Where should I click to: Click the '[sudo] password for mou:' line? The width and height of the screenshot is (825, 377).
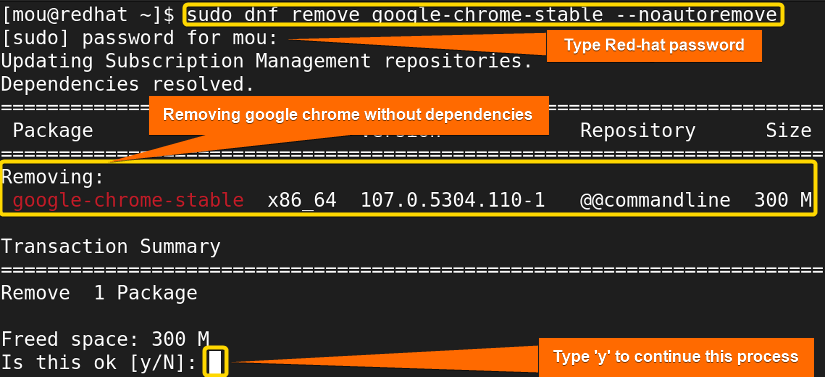tap(139, 38)
